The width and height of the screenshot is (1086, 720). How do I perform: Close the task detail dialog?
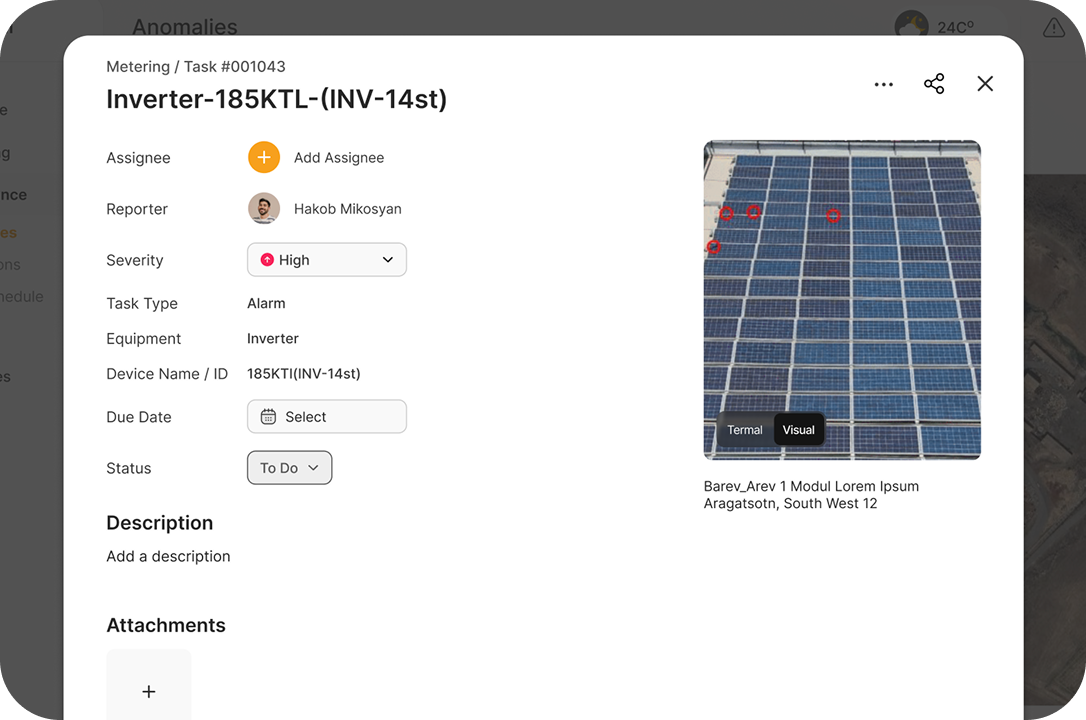tap(985, 84)
